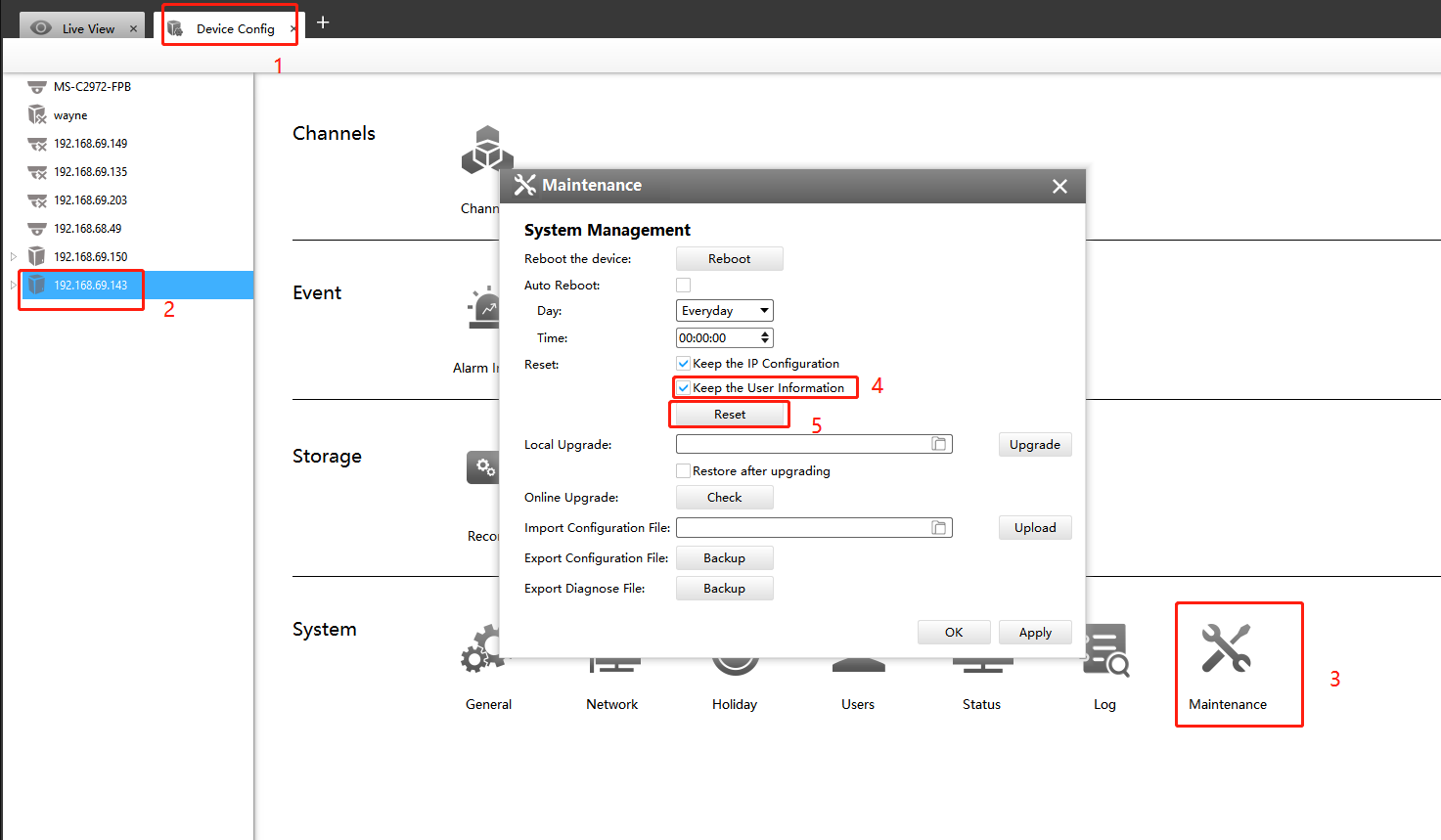Expand the 192.168.69.143 tree node
The height and width of the screenshot is (840, 1441).
click(x=14, y=286)
